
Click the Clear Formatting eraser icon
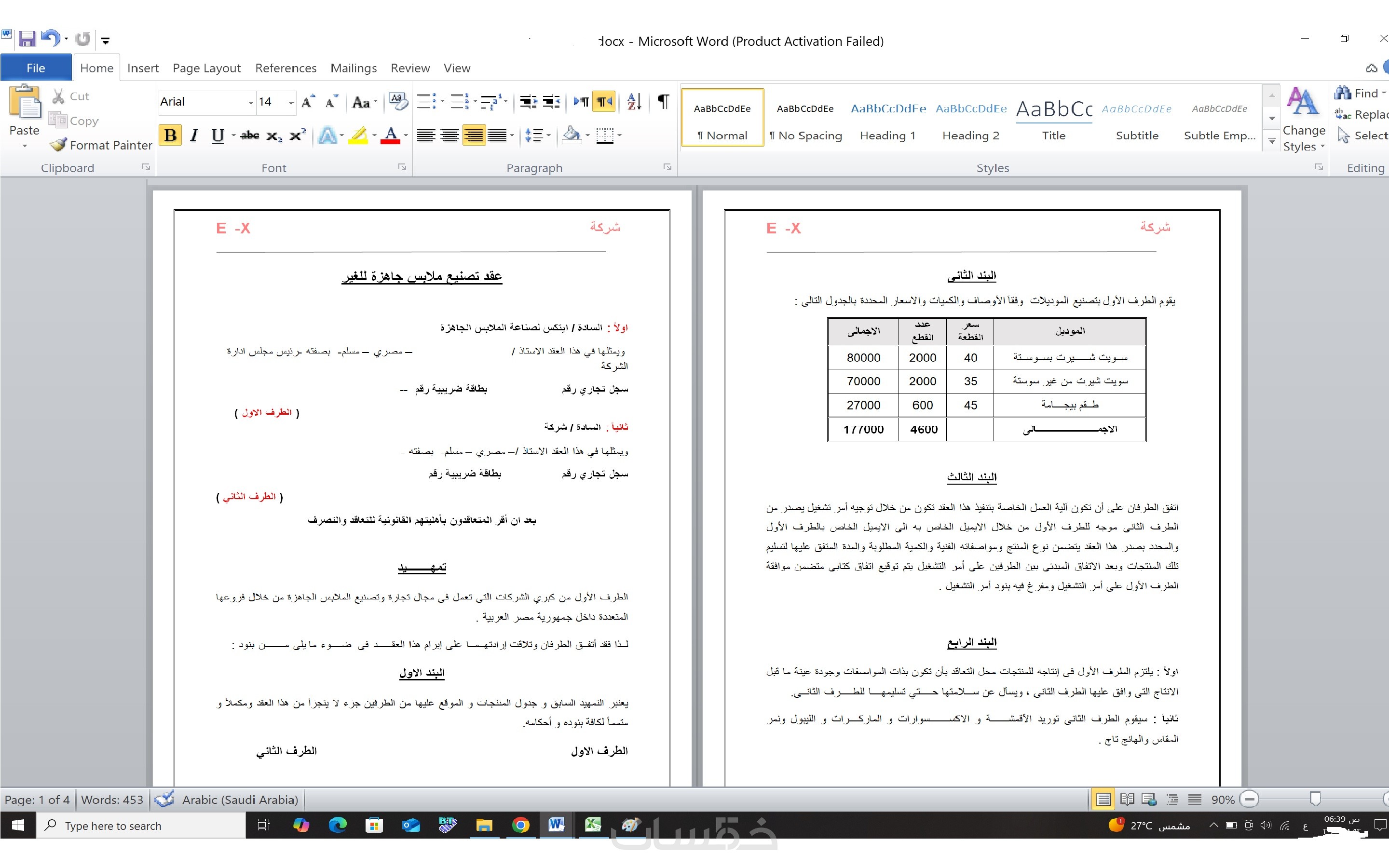click(398, 102)
